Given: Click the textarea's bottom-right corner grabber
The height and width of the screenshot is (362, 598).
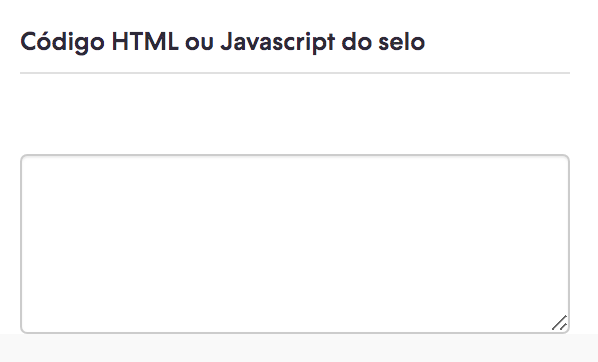Looking at the screenshot, I should coord(559,323).
